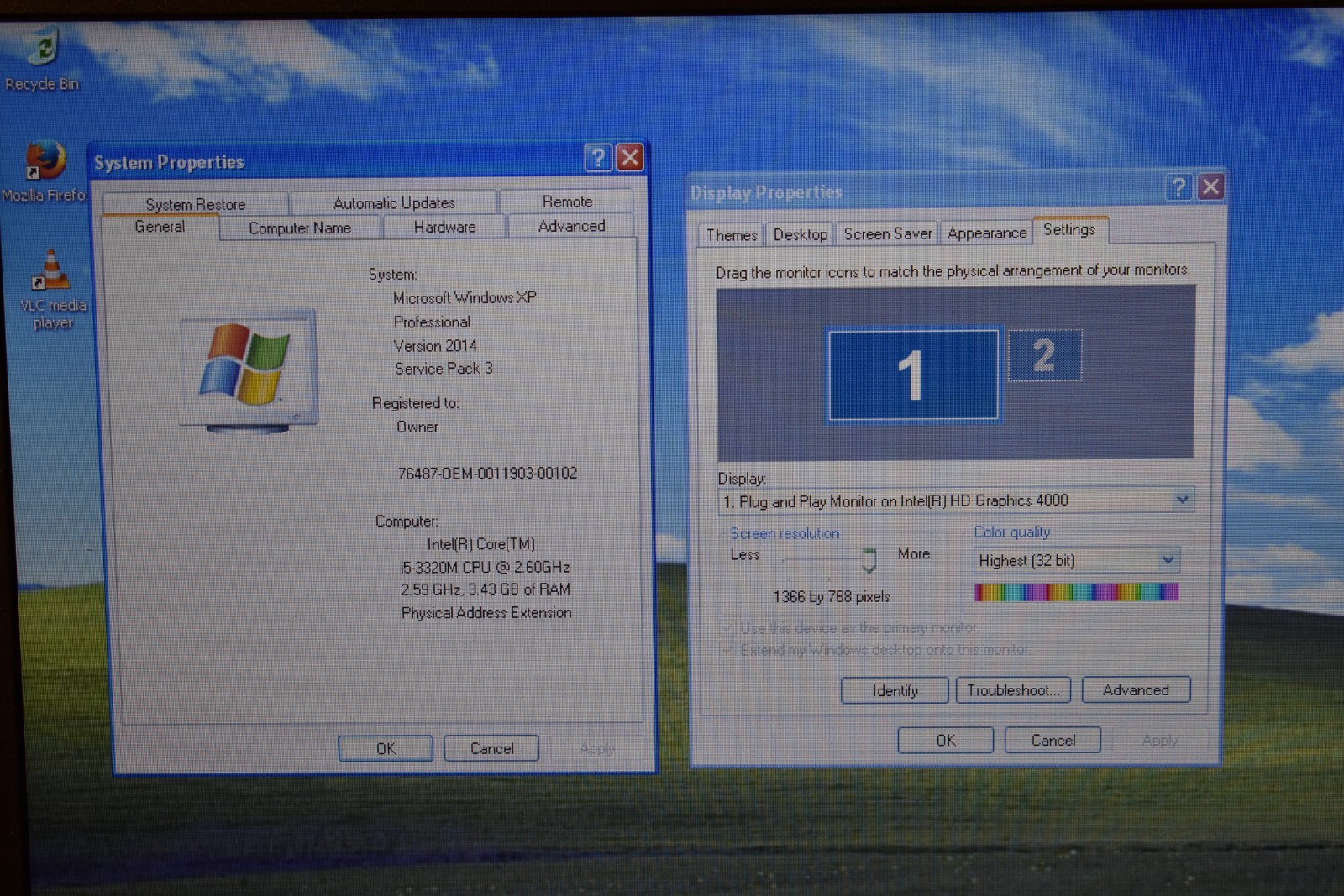This screenshot has width=1344, height=896.
Task: Go to the Remote tab
Action: pos(567,202)
